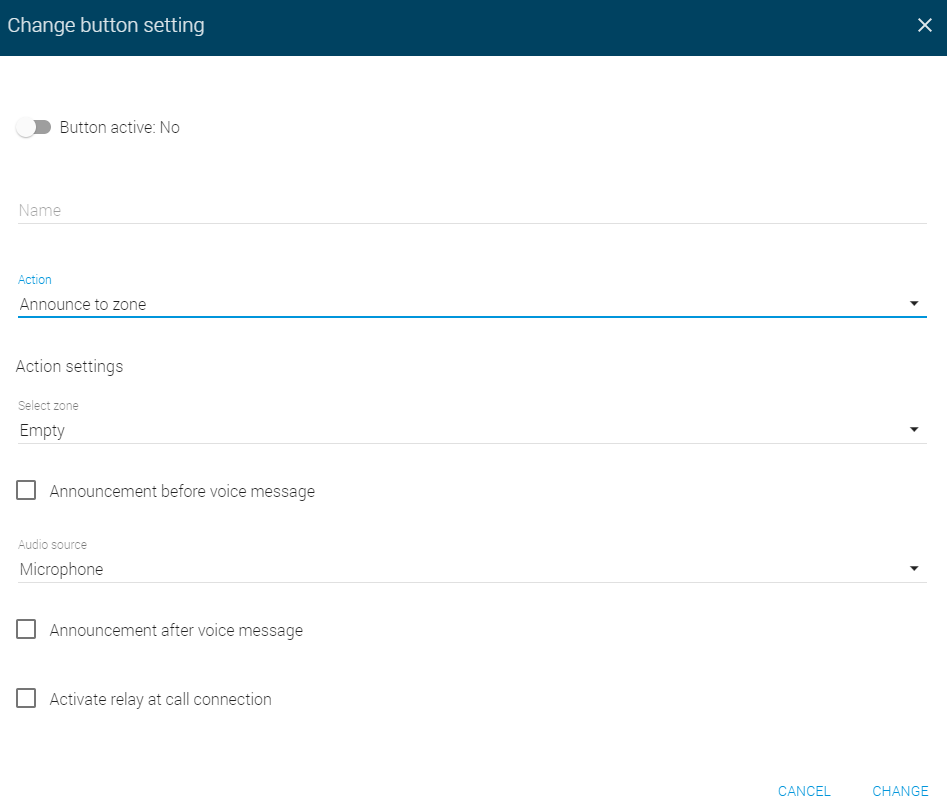947x808 pixels.
Task: Expand the Audio source dropdown arrow
Action: [914, 568]
